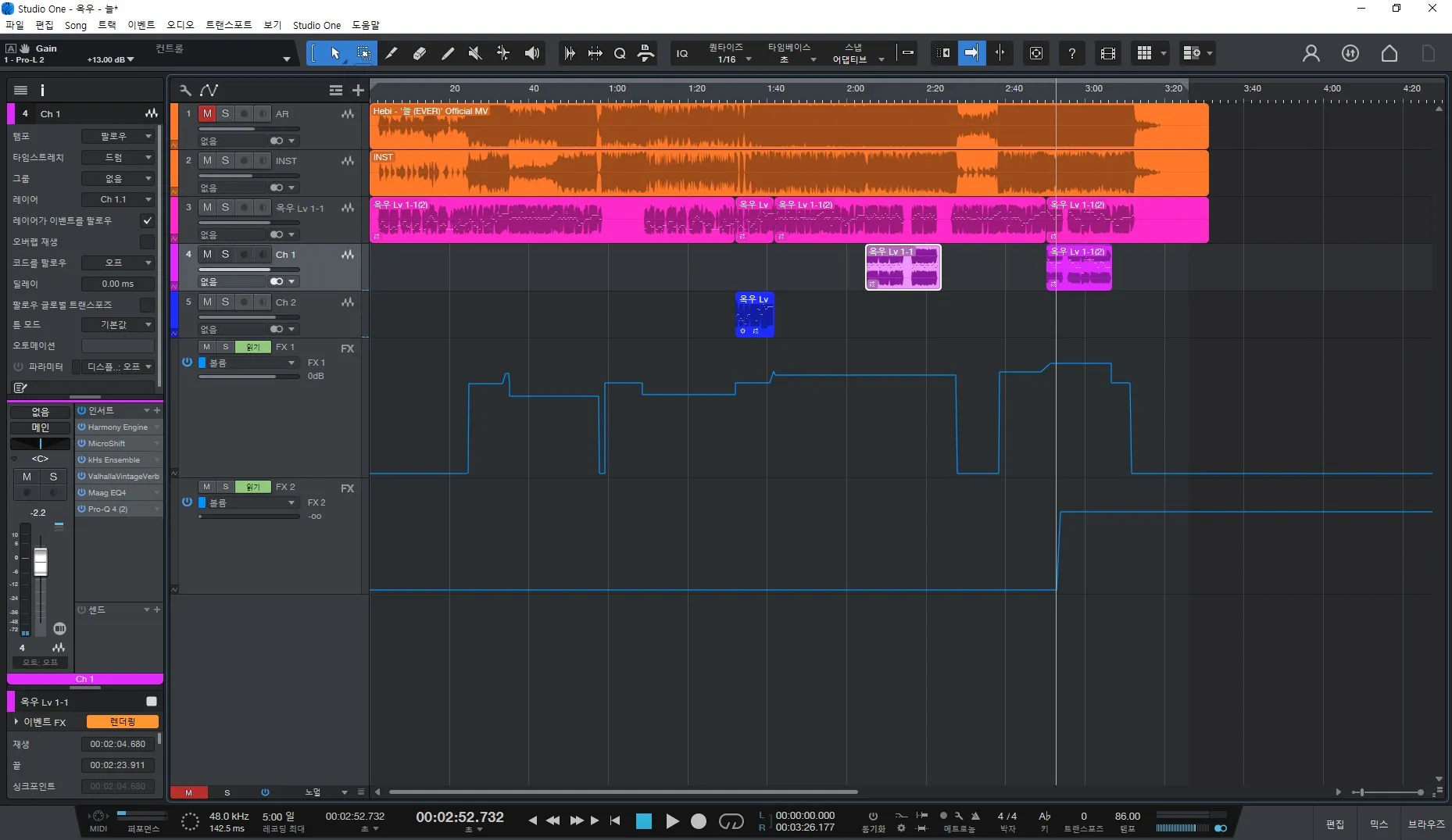Open the Song menu

point(75,25)
